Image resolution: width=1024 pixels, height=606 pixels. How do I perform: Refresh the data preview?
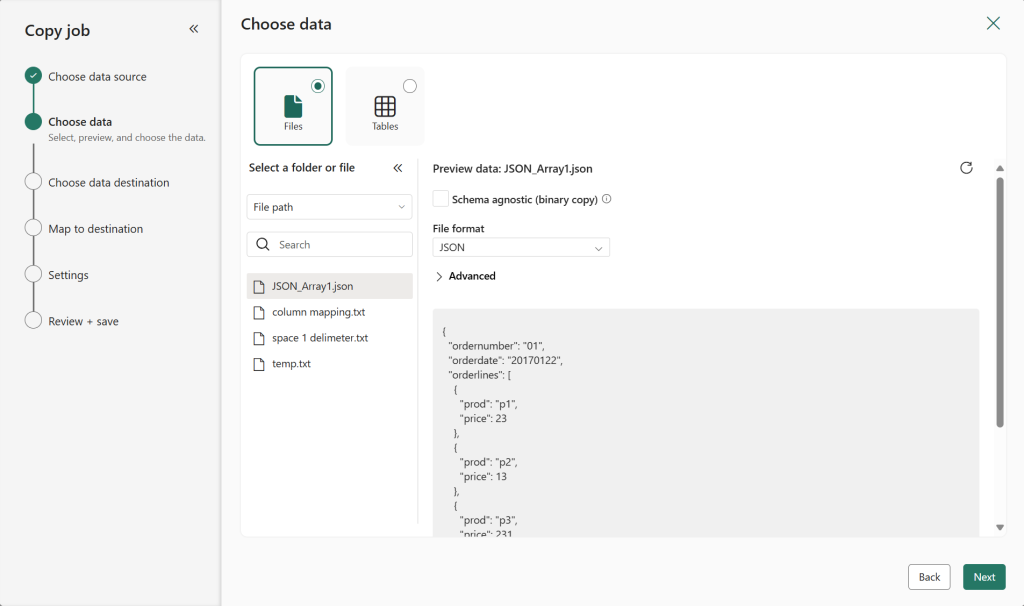click(x=966, y=168)
